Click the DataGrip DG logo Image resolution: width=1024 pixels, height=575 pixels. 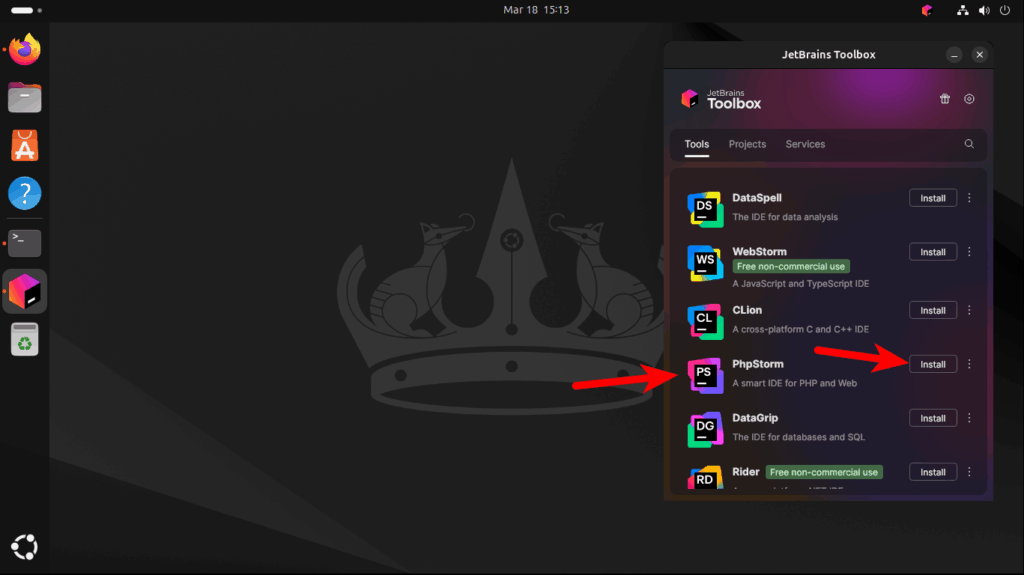click(705, 429)
